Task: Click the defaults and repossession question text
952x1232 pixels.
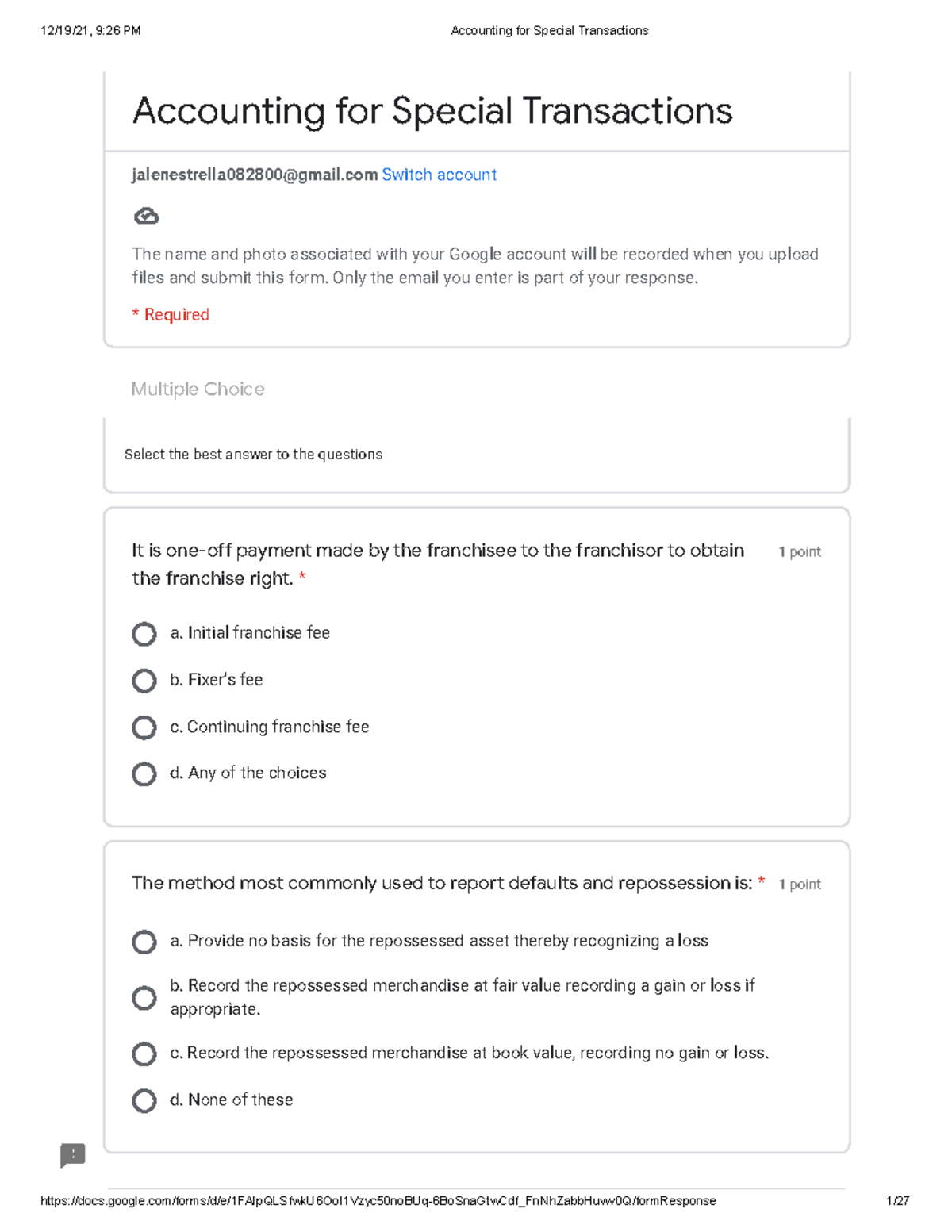Action: 442,883
